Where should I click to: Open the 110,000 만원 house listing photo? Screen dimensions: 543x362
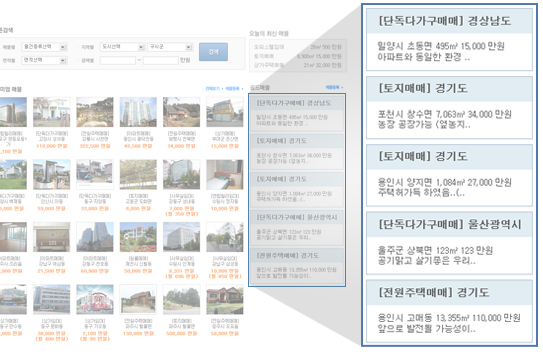click(52, 112)
